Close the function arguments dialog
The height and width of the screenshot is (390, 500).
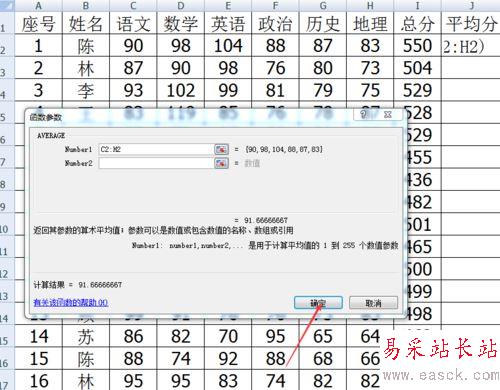tap(387, 115)
